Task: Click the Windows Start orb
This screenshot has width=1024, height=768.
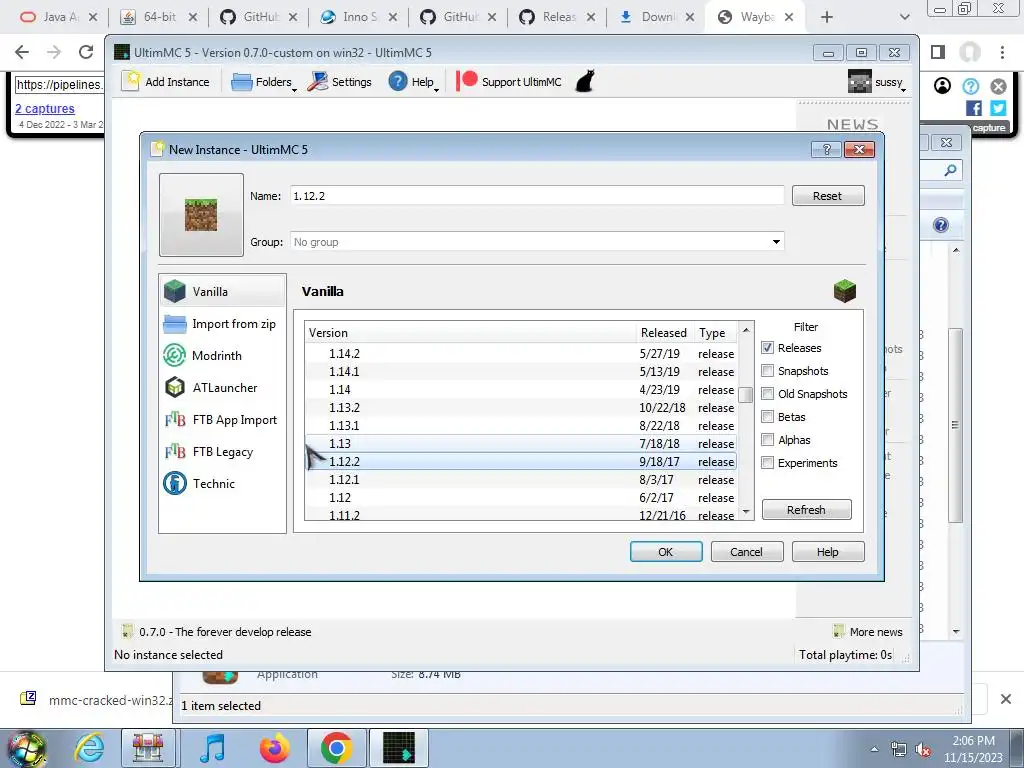Action: pyautogui.click(x=26, y=748)
